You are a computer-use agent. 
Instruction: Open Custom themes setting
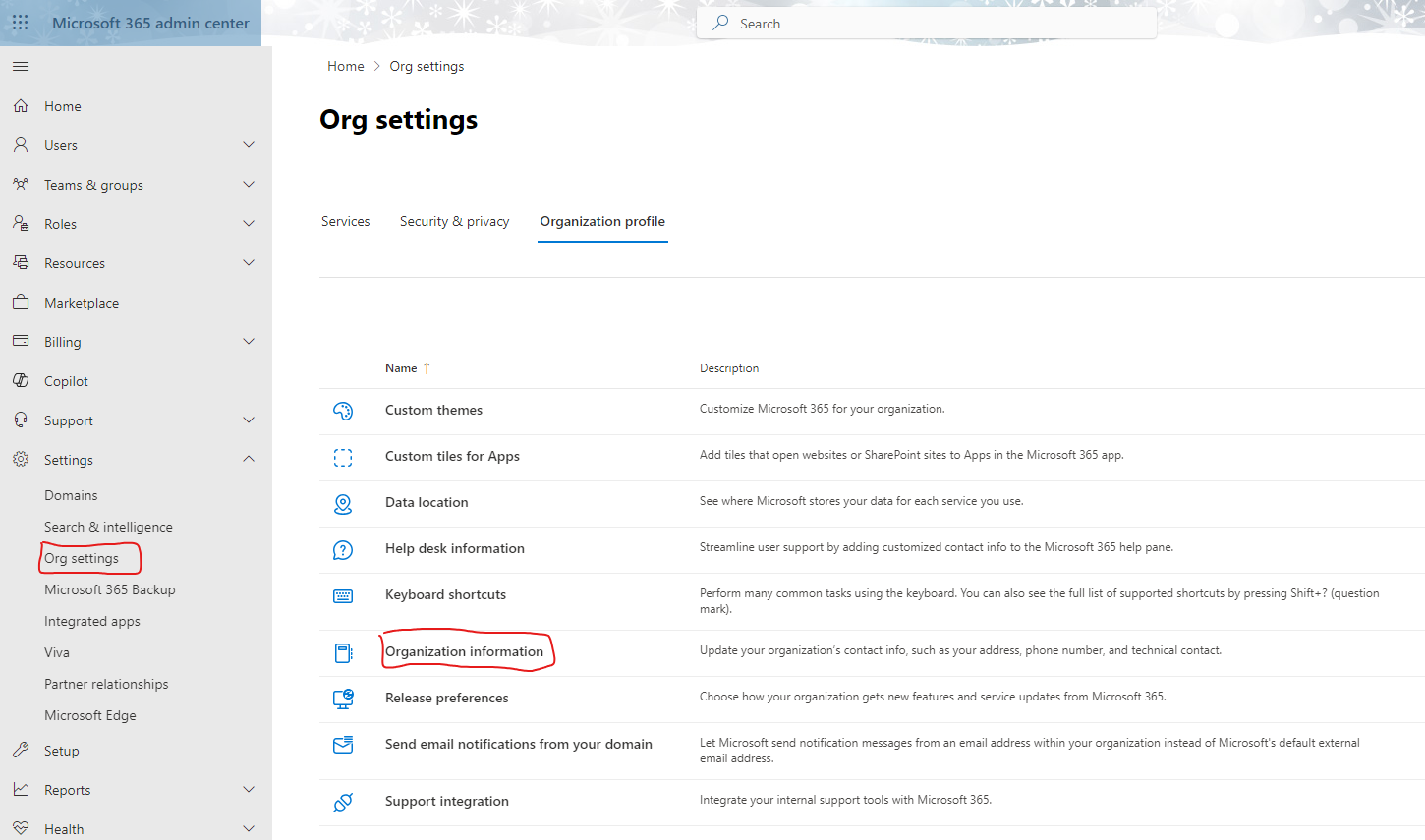[x=433, y=410]
